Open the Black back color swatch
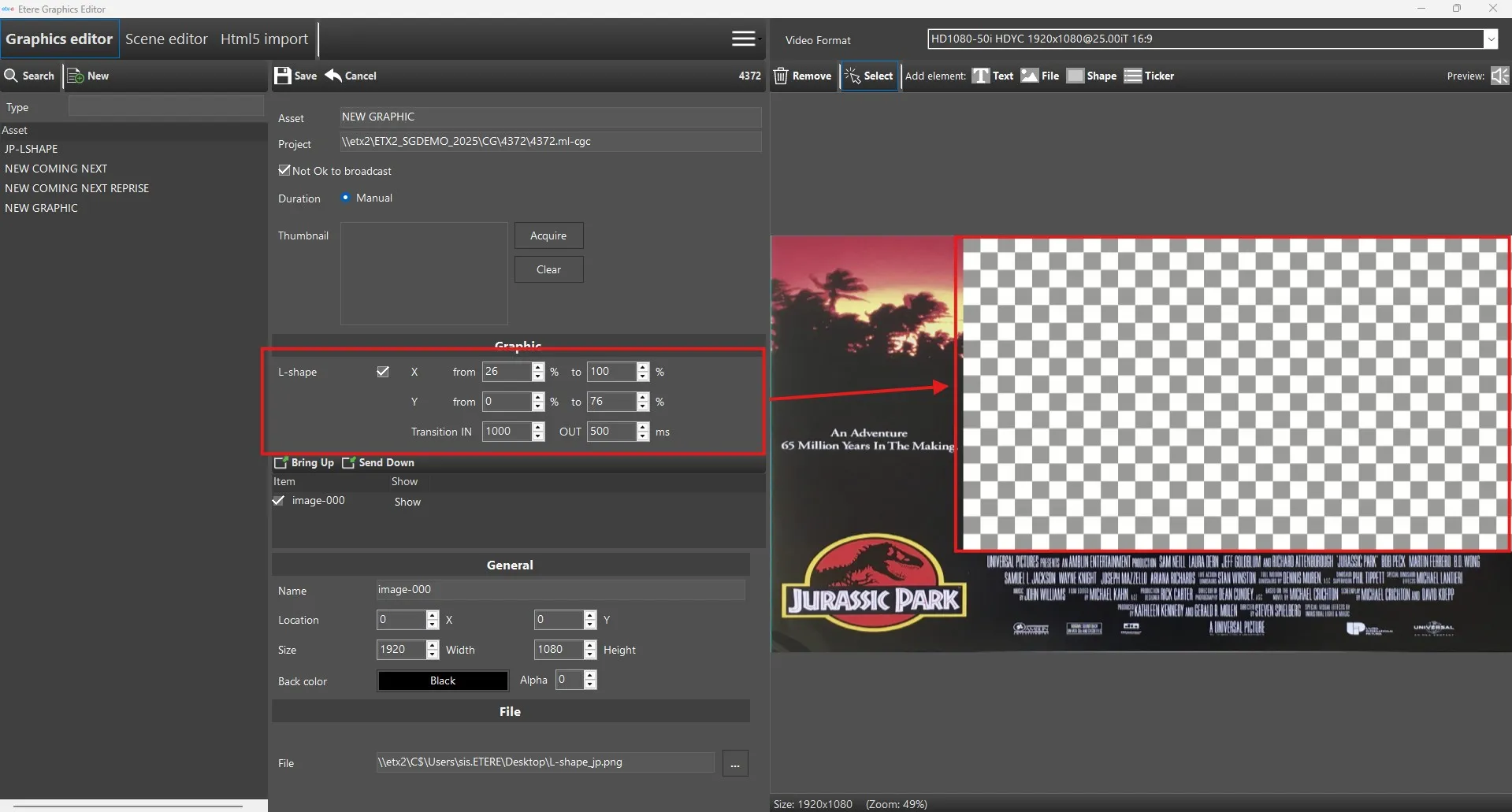Screen dimensions: 1512x812 [x=442, y=680]
